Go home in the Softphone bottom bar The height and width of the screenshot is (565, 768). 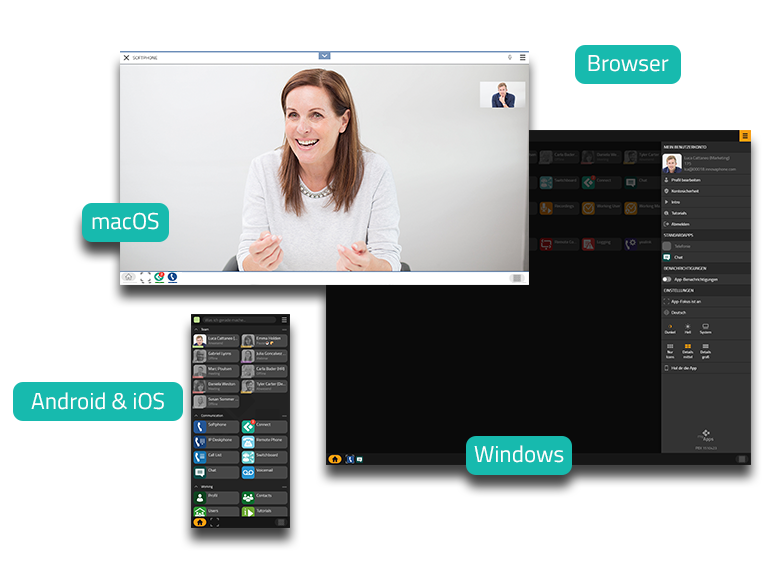[128, 277]
